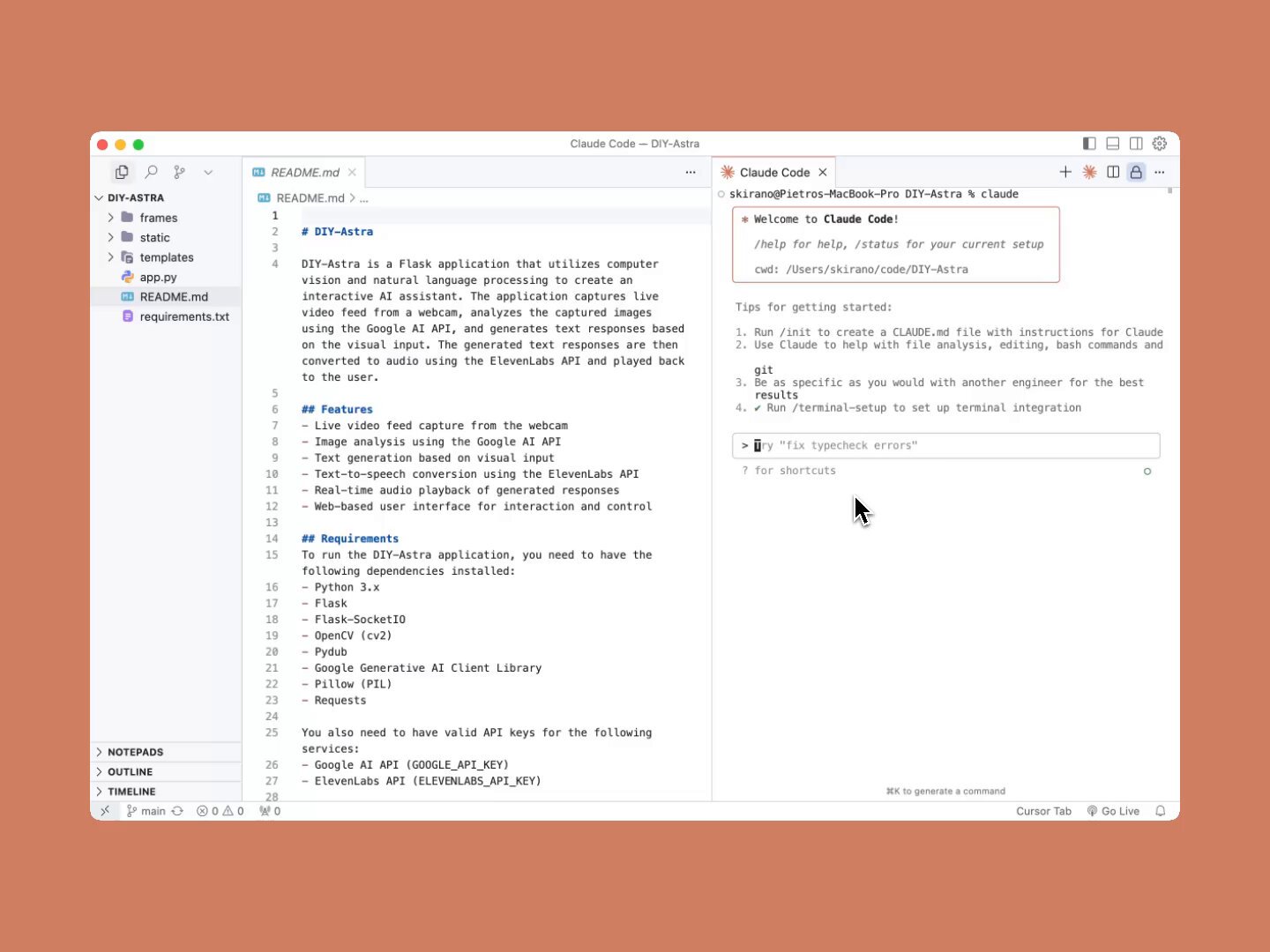
Task: Toggle the lock group icon
Action: 1136,173
